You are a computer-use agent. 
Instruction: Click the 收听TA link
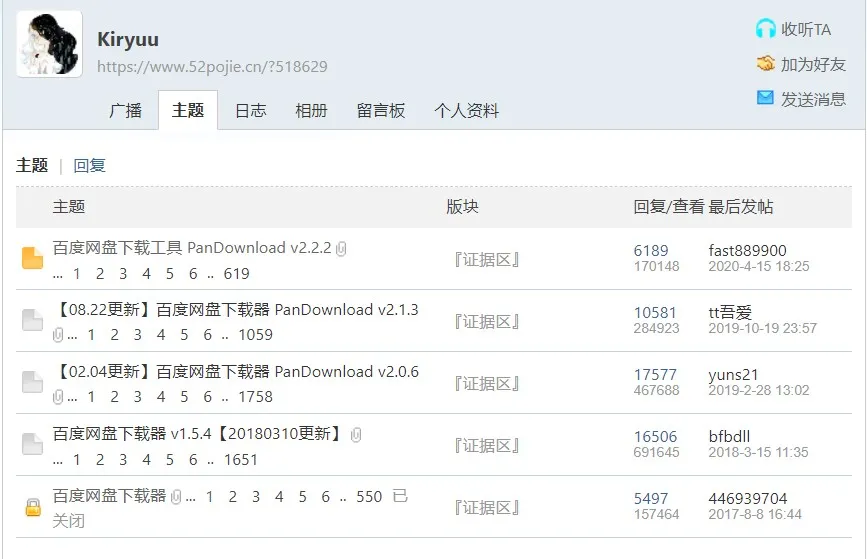pyautogui.click(x=806, y=29)
